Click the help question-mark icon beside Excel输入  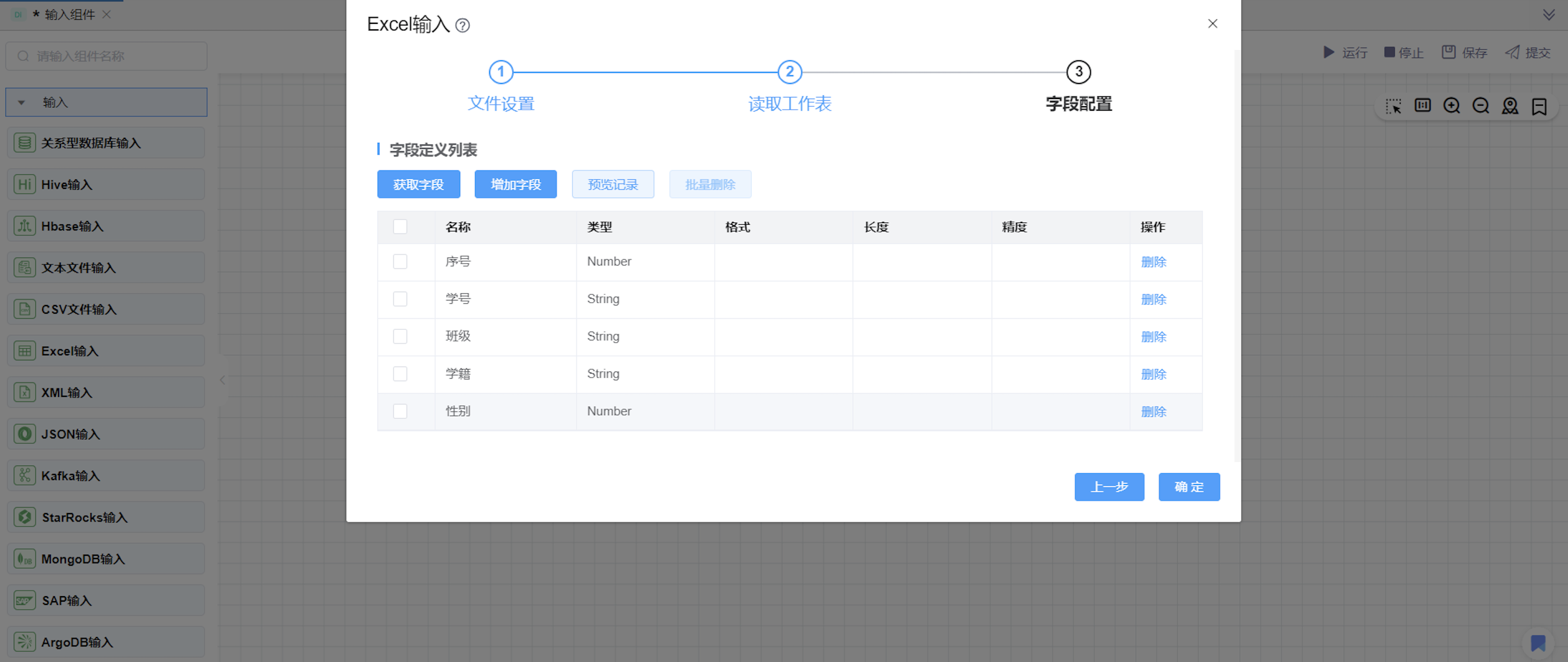(463, 25)
